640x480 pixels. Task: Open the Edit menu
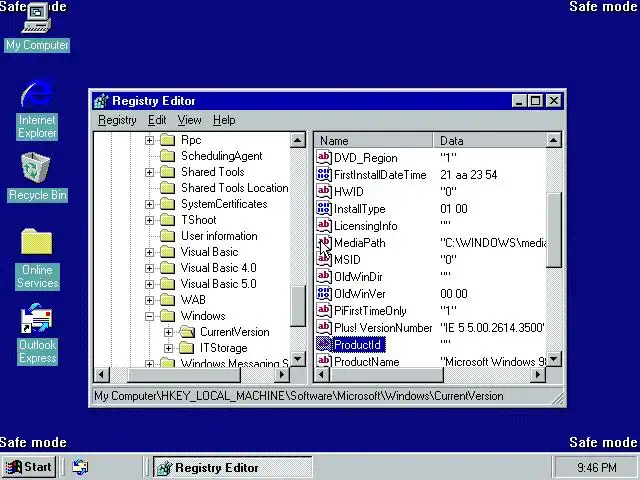[x=157, y=120]
